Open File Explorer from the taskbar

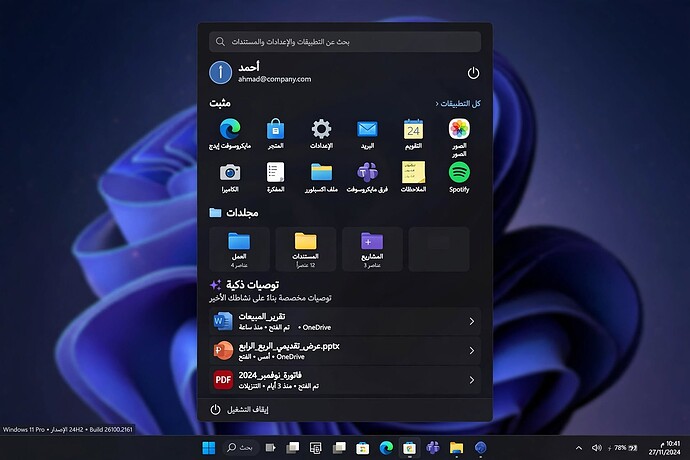pos(456,448)
